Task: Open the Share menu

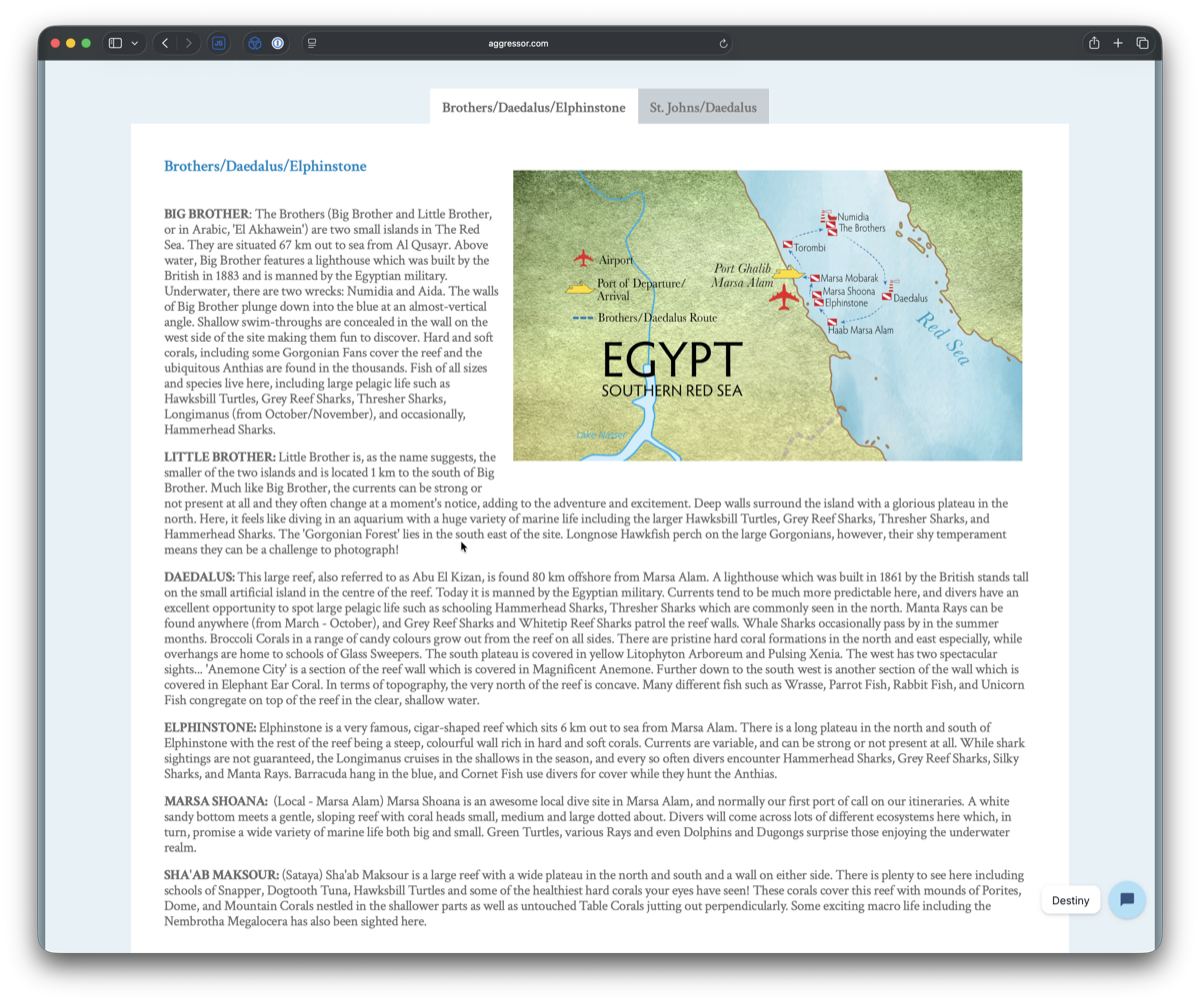Action: click(x=1094, y=43)
